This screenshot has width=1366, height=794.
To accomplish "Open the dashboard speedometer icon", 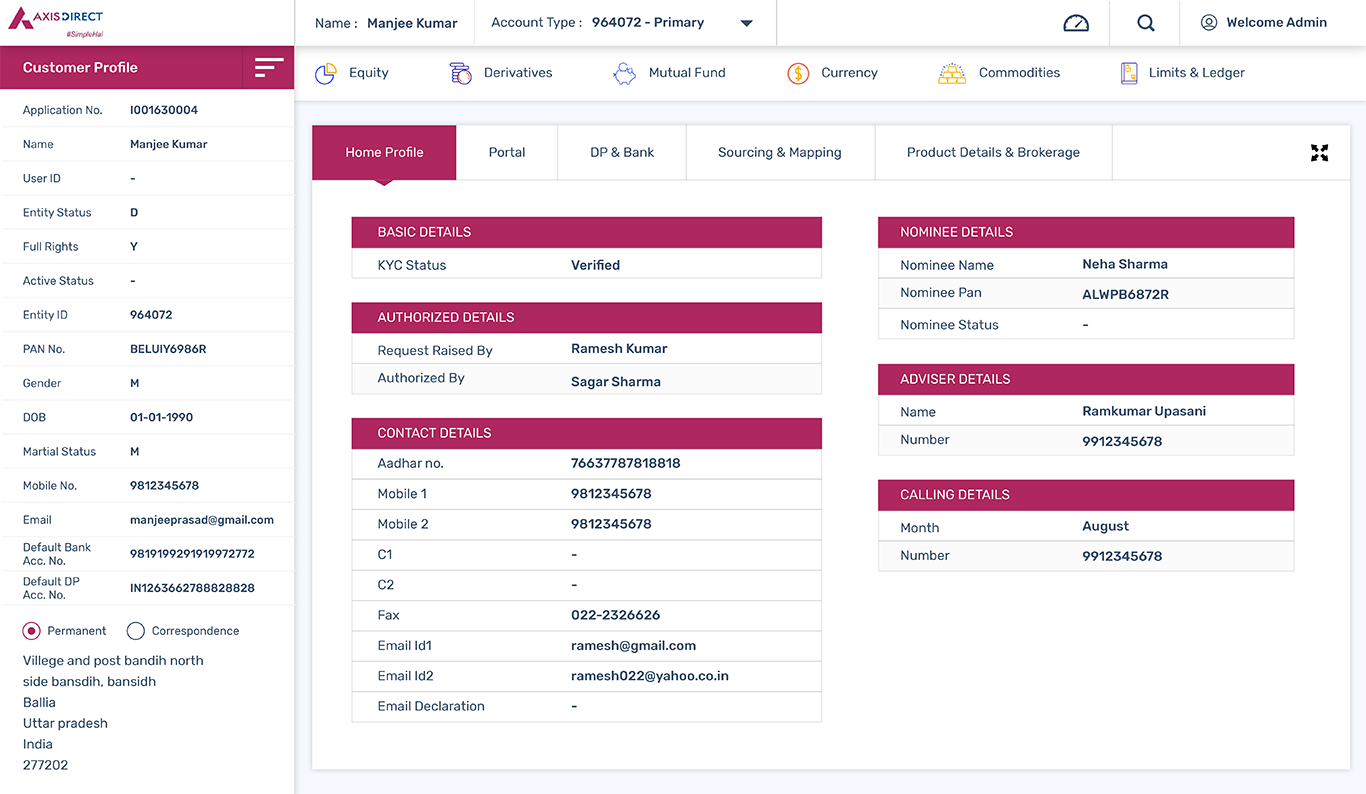I will click(1076, 23).
